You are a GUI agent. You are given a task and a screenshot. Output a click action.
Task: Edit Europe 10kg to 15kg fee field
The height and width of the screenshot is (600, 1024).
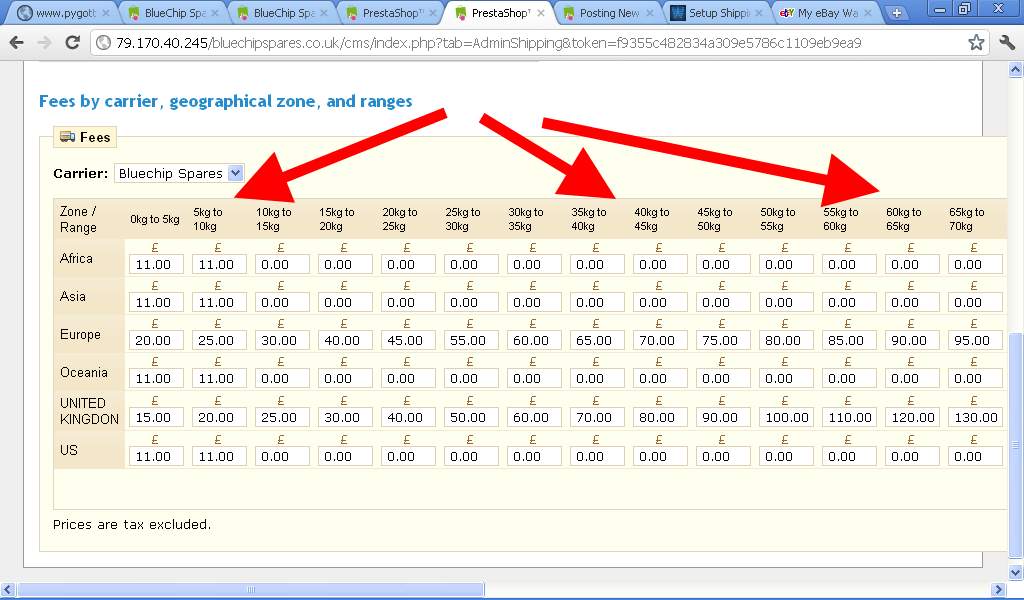pos(281,340)
